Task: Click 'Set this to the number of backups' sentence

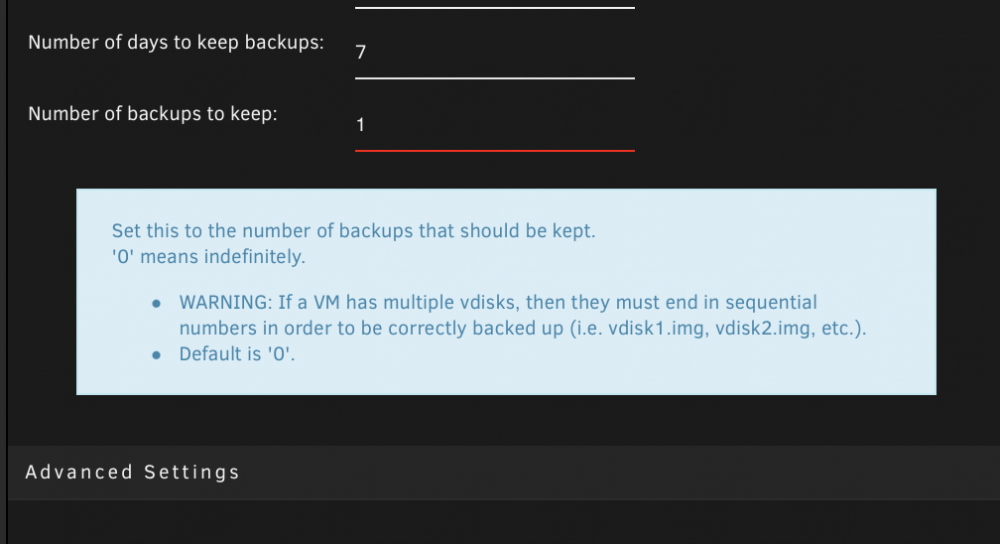Action: [x=353, y=231]
